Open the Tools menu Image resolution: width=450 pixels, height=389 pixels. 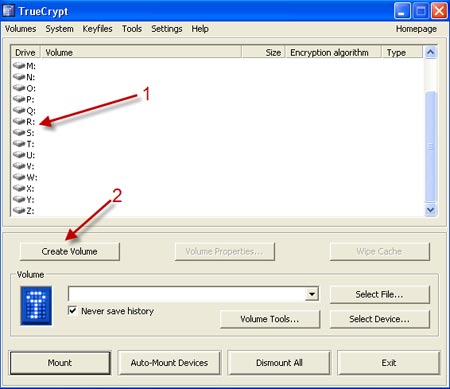132,29
